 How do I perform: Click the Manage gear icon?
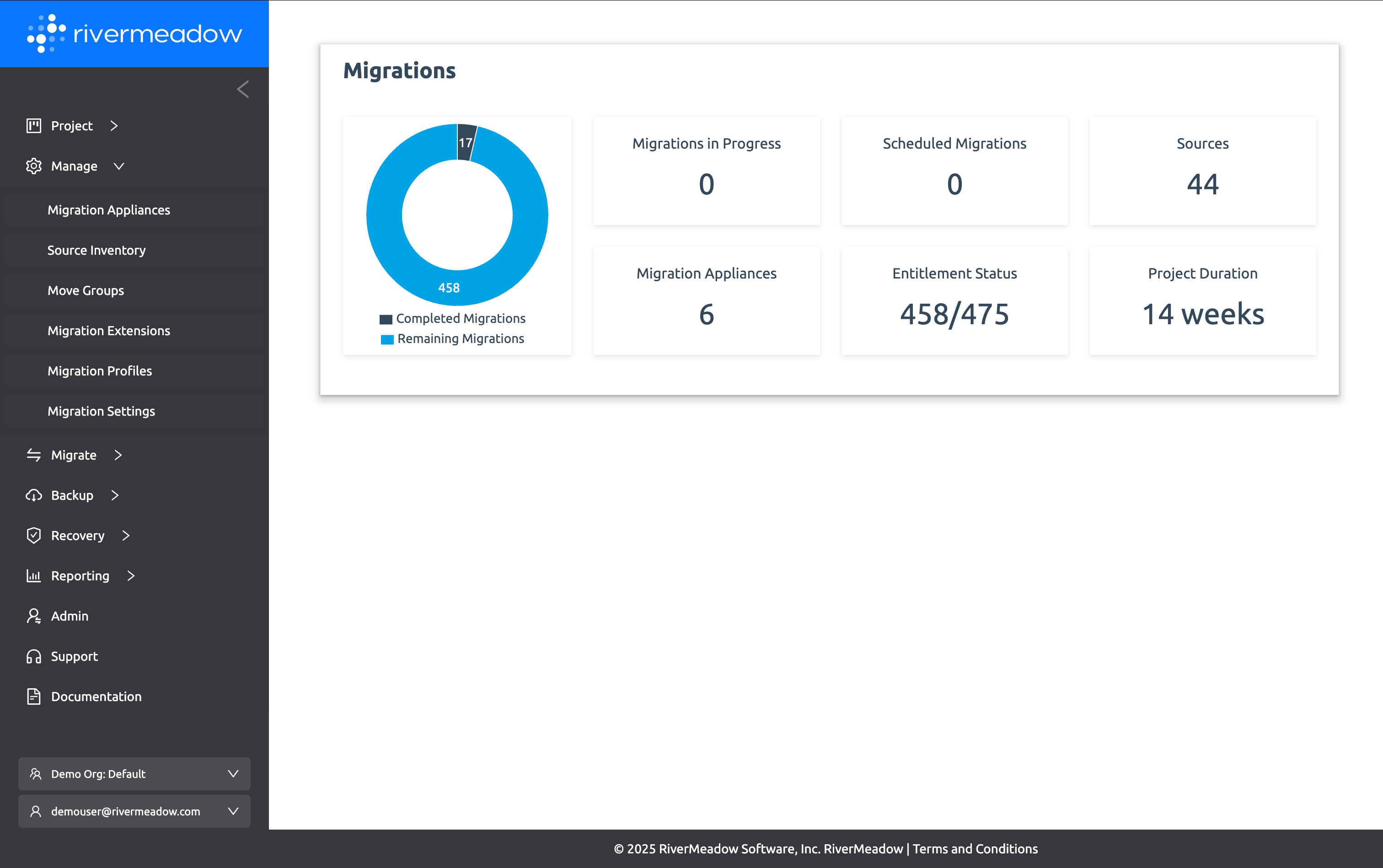[x=34, y=166]
